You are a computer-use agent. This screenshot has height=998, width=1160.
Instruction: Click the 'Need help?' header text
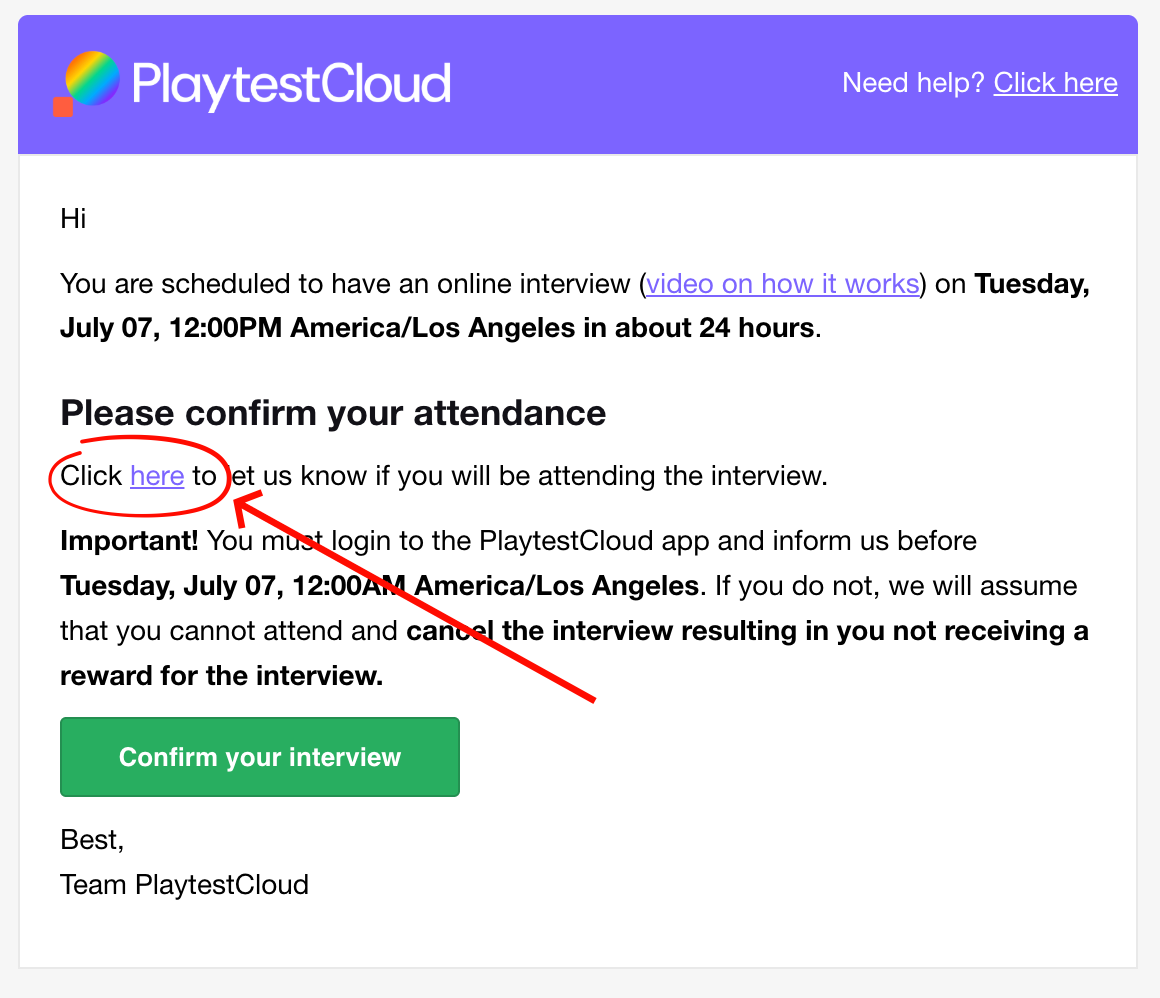click(x=913, y=83)
